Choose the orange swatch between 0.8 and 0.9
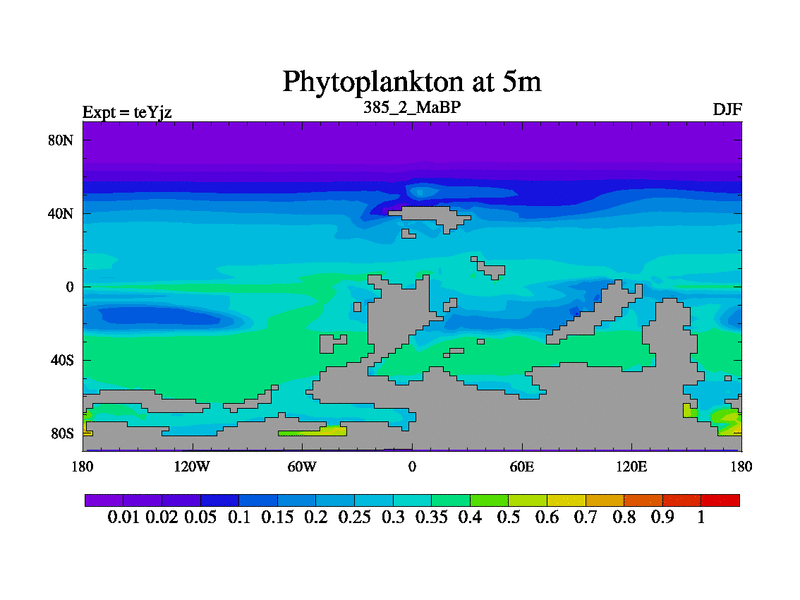This screenshot has width=800, height=600. (643, 500)
